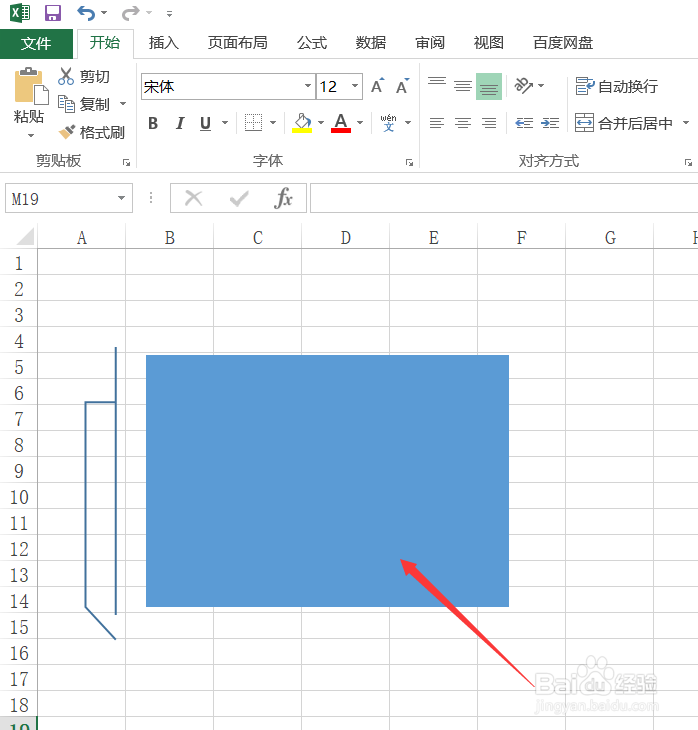
Task: Click the select-all triangle at the grid corner
Action: point(25,236)
